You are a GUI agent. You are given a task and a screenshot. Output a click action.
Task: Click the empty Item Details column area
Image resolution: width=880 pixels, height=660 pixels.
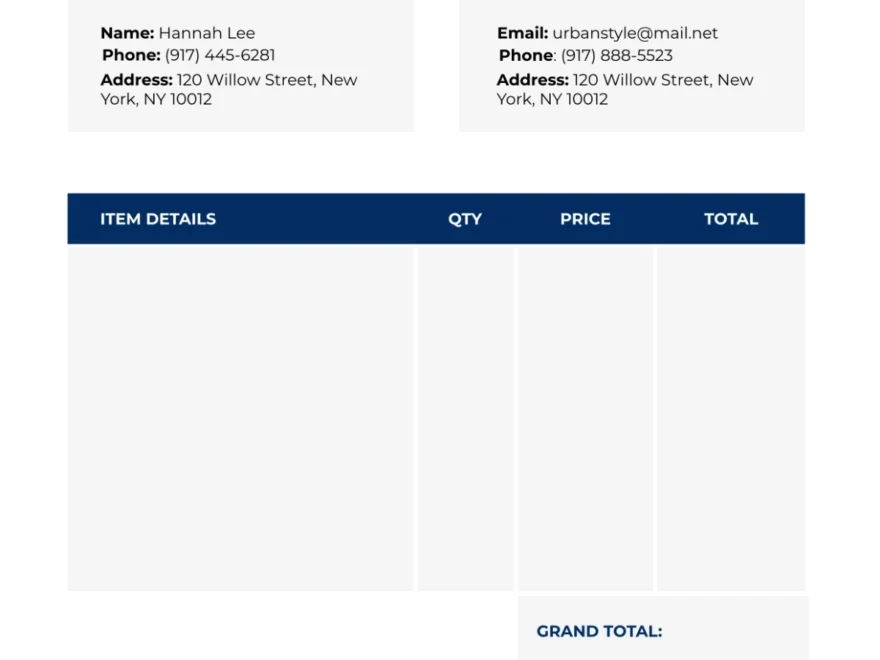point(240,418)
